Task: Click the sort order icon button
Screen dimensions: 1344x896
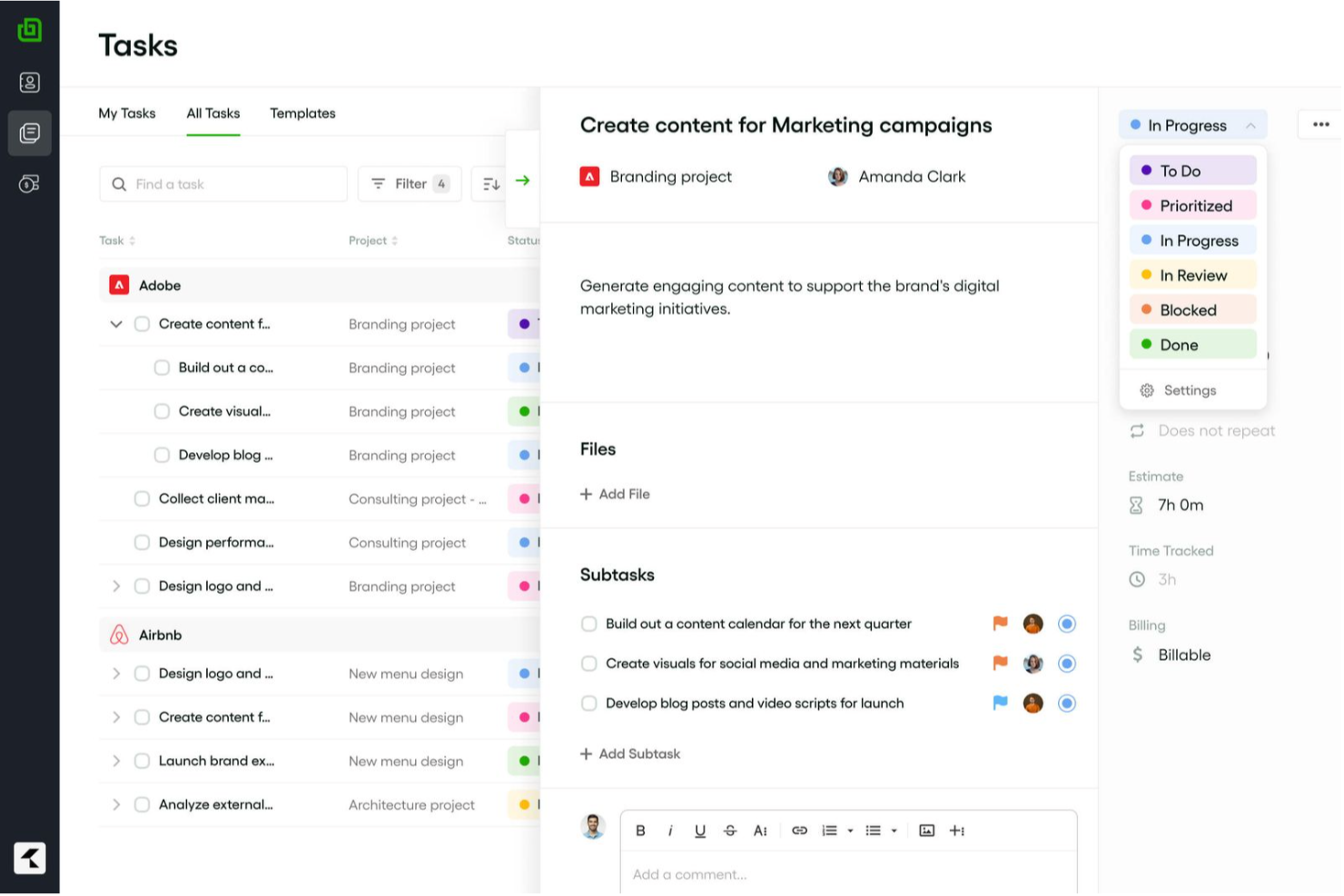Action: pos(491,184)
